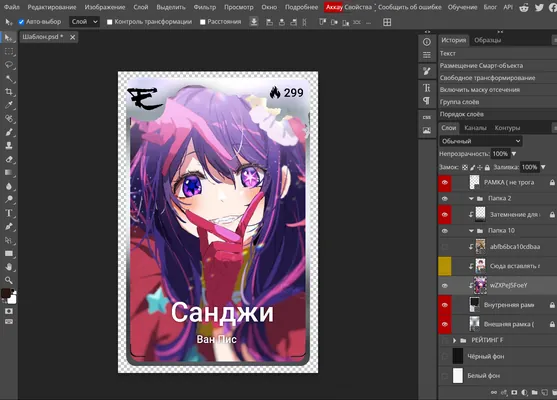Open the Character panel icon

pos(427,88)
